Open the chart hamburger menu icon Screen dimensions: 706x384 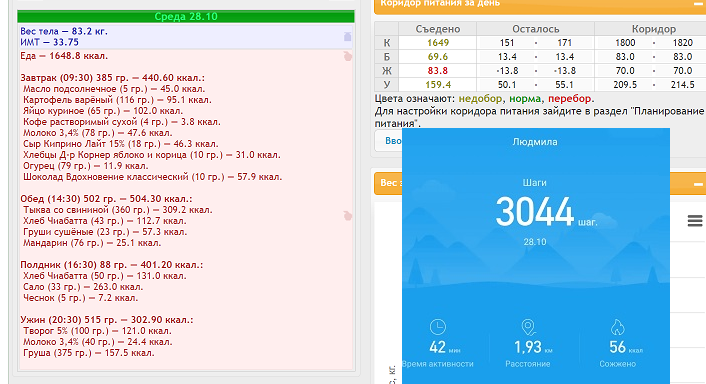695,221
